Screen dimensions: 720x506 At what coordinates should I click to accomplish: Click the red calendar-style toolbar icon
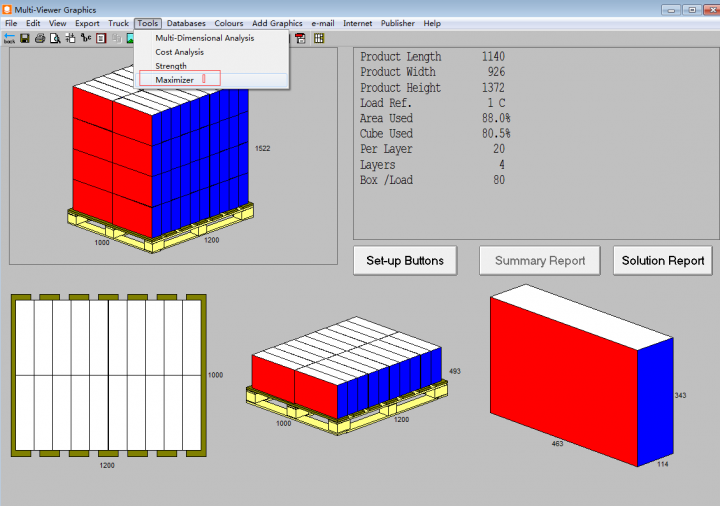click(300, 38)
